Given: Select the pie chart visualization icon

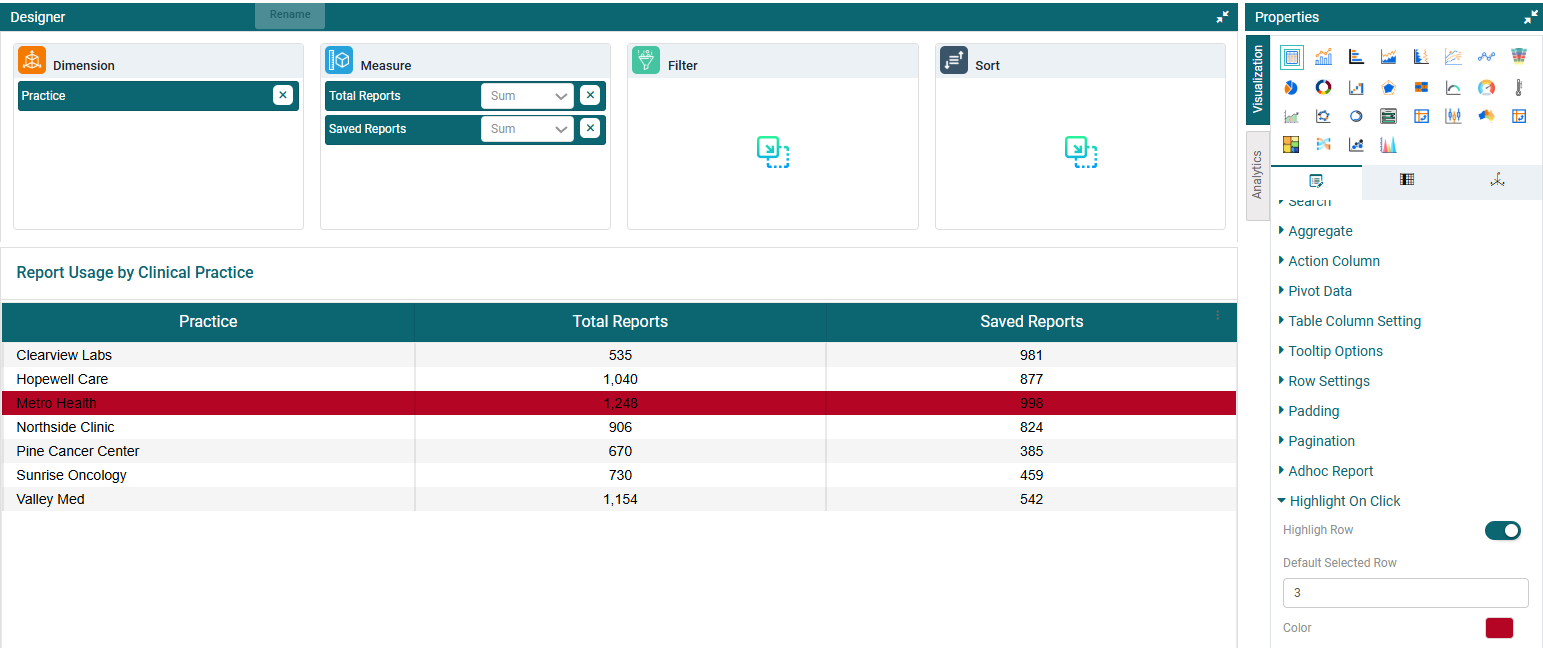Looking at the screenshot, I should (1291, 87).
